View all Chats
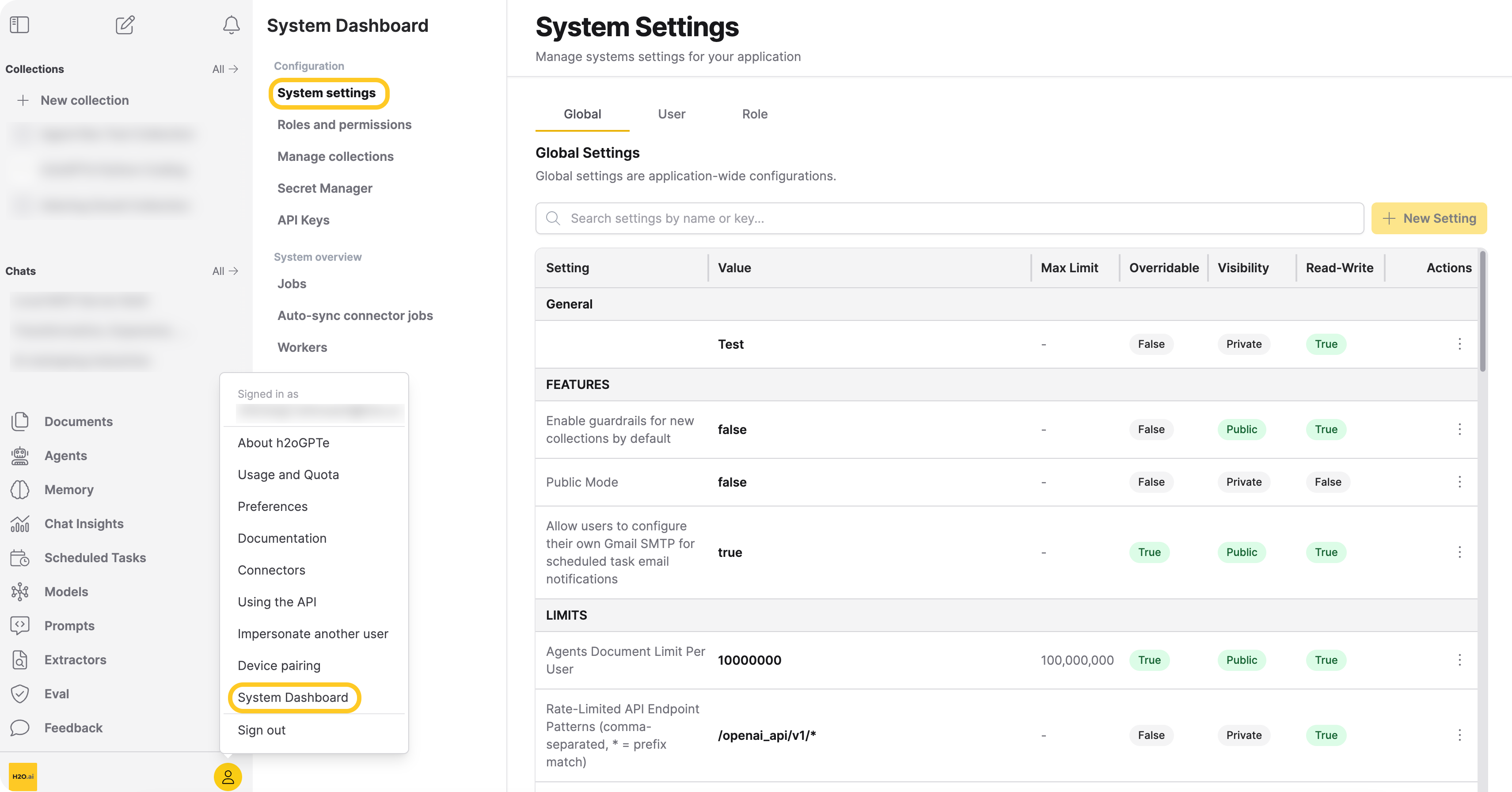The image size is (1512, 792). [225, 270]
